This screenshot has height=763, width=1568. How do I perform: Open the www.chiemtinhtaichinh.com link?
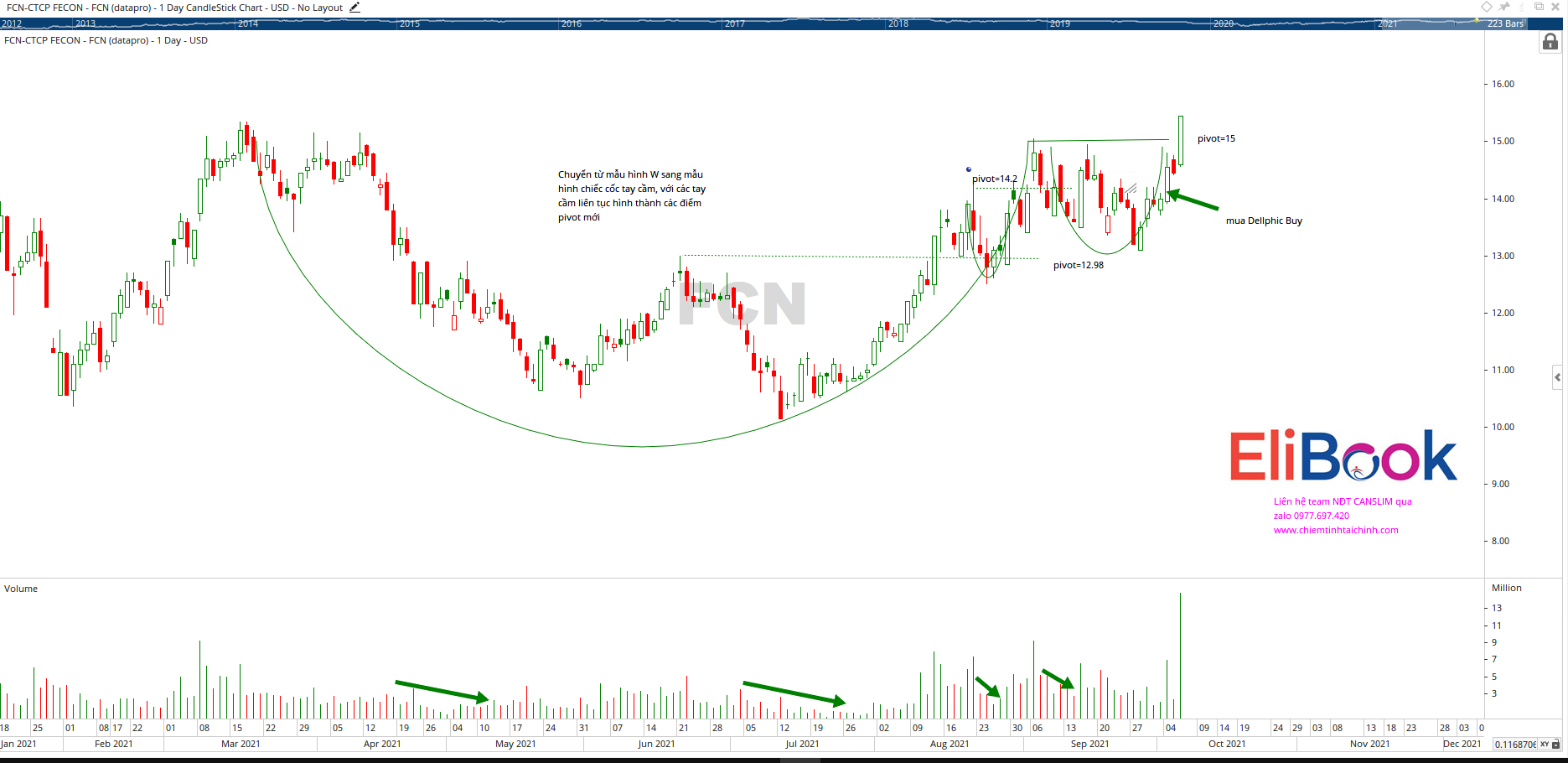[1336, 531]
